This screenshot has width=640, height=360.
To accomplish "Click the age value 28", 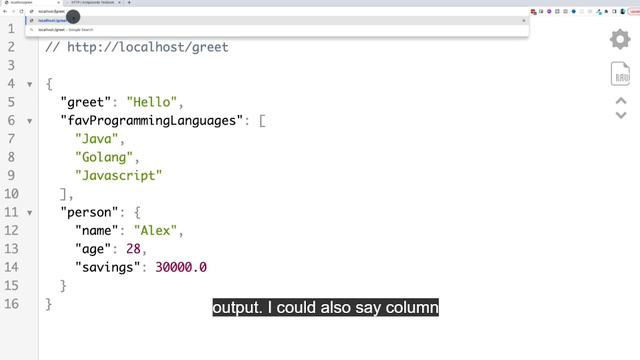I will 133,249.
